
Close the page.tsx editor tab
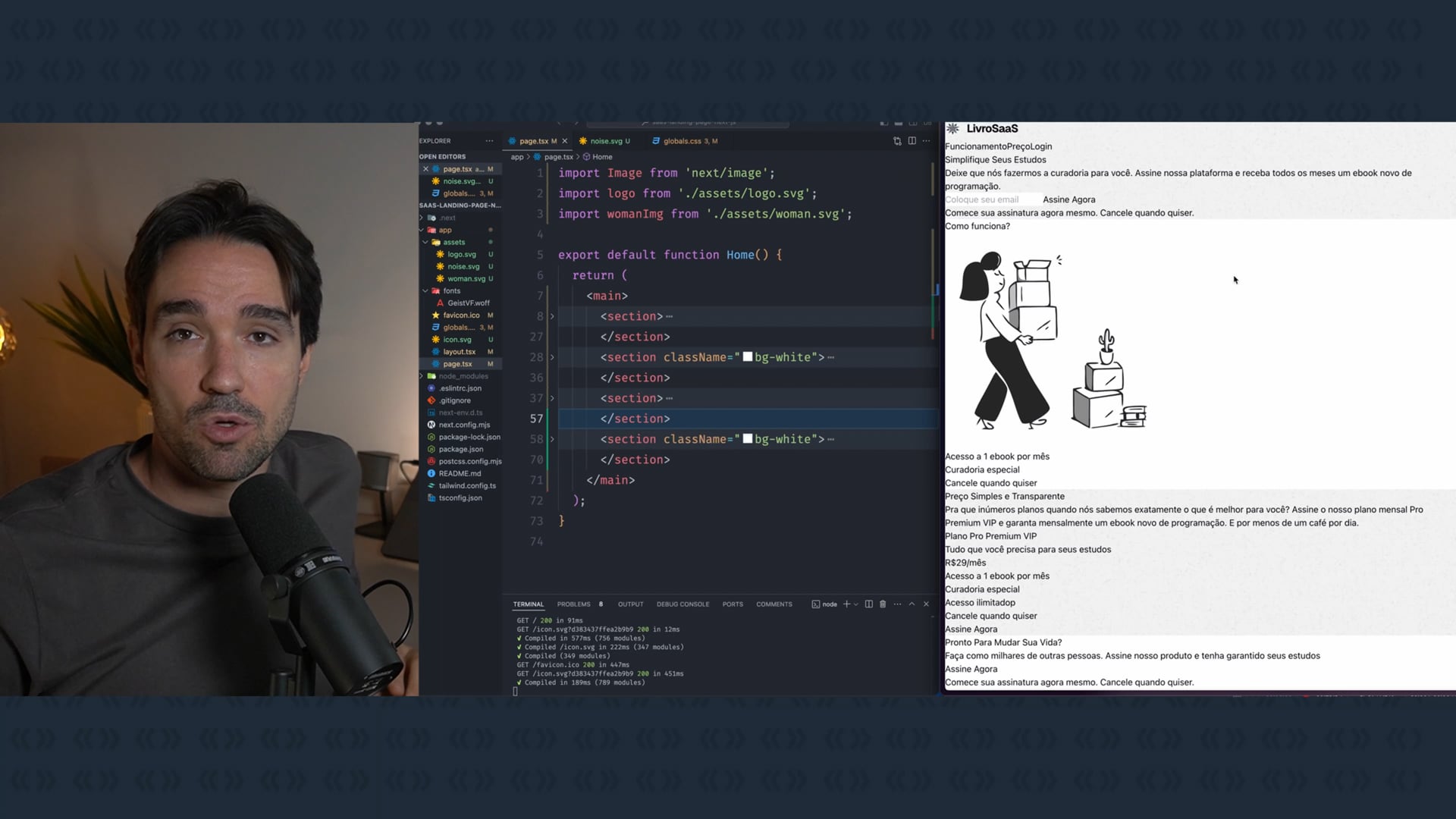[x=564, y=141]
